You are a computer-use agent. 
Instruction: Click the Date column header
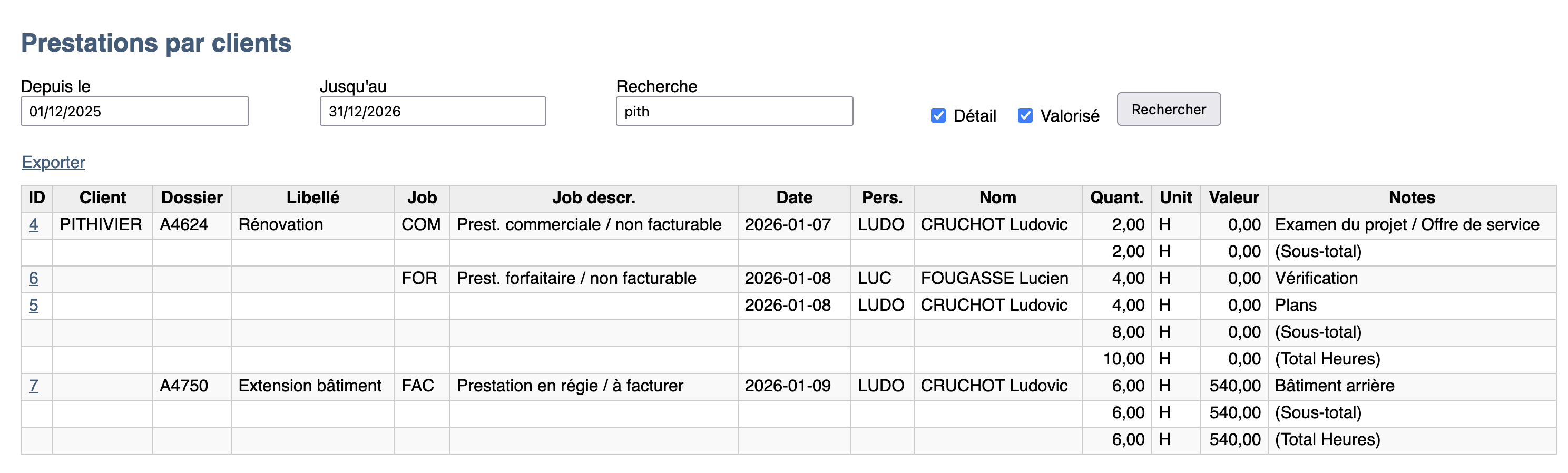tap(793, 198)
